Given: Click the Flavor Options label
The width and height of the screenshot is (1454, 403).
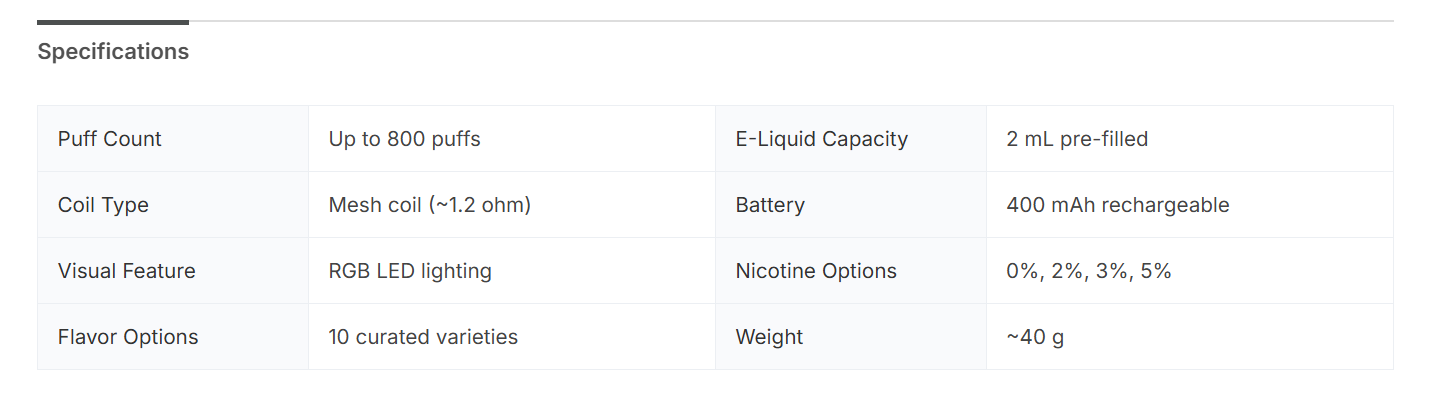Looking at the screenshot, I should coord(128,337).
